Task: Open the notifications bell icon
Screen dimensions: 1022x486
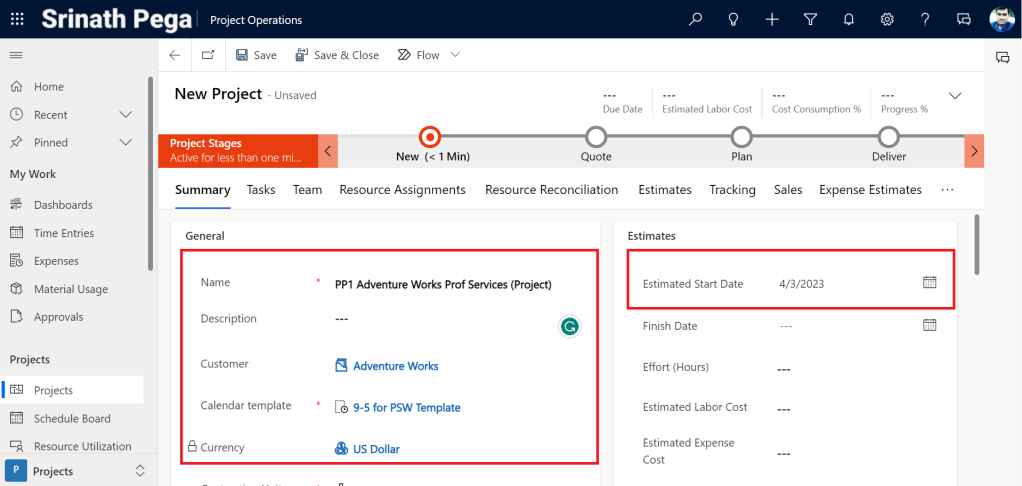Action: click(x=848, y=19)
